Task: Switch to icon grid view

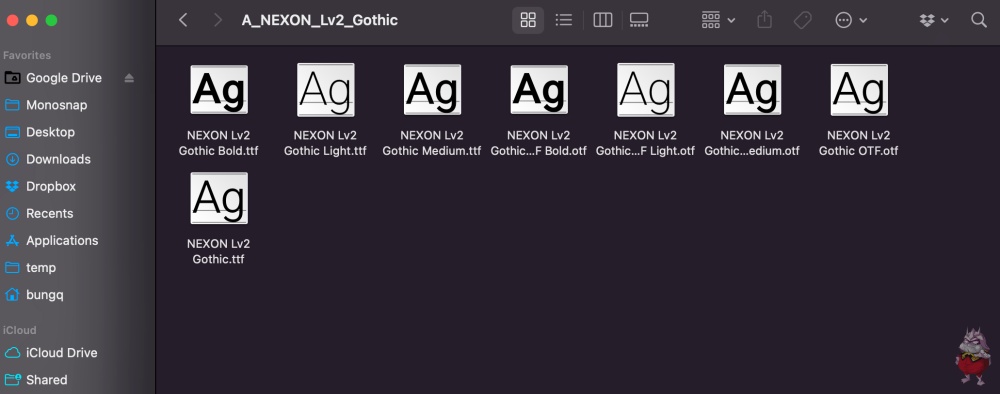Action: [x=528, y=20]
